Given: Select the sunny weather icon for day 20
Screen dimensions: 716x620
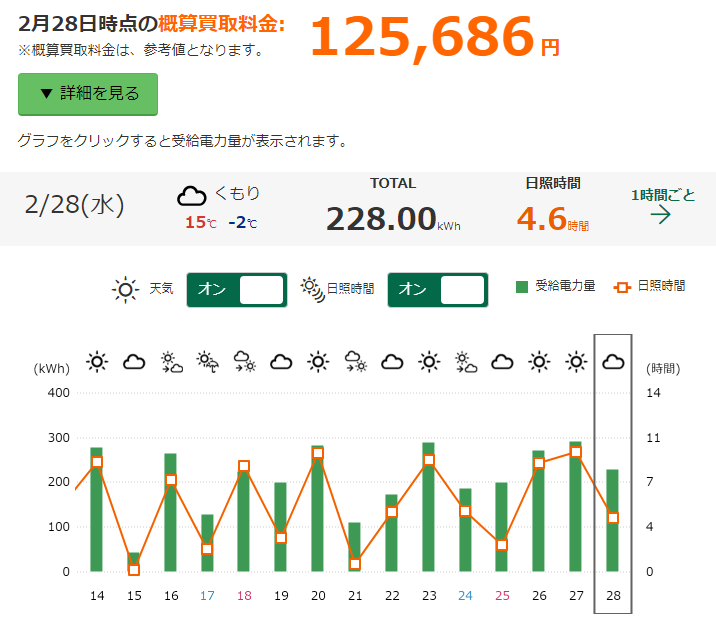Looking at the screenshot, I should tap(318, 362).
